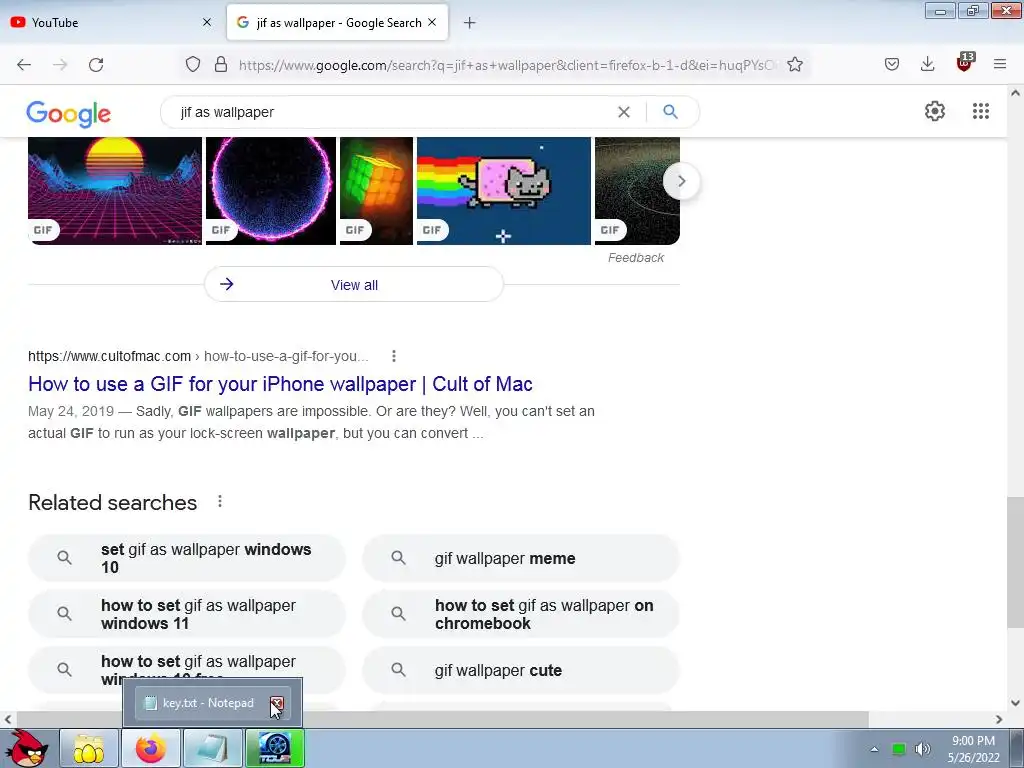Viewport: 1024px width, 768px height.
Task: Open the cultofmac.com URL breadcrumb
Action: point(198,357)
